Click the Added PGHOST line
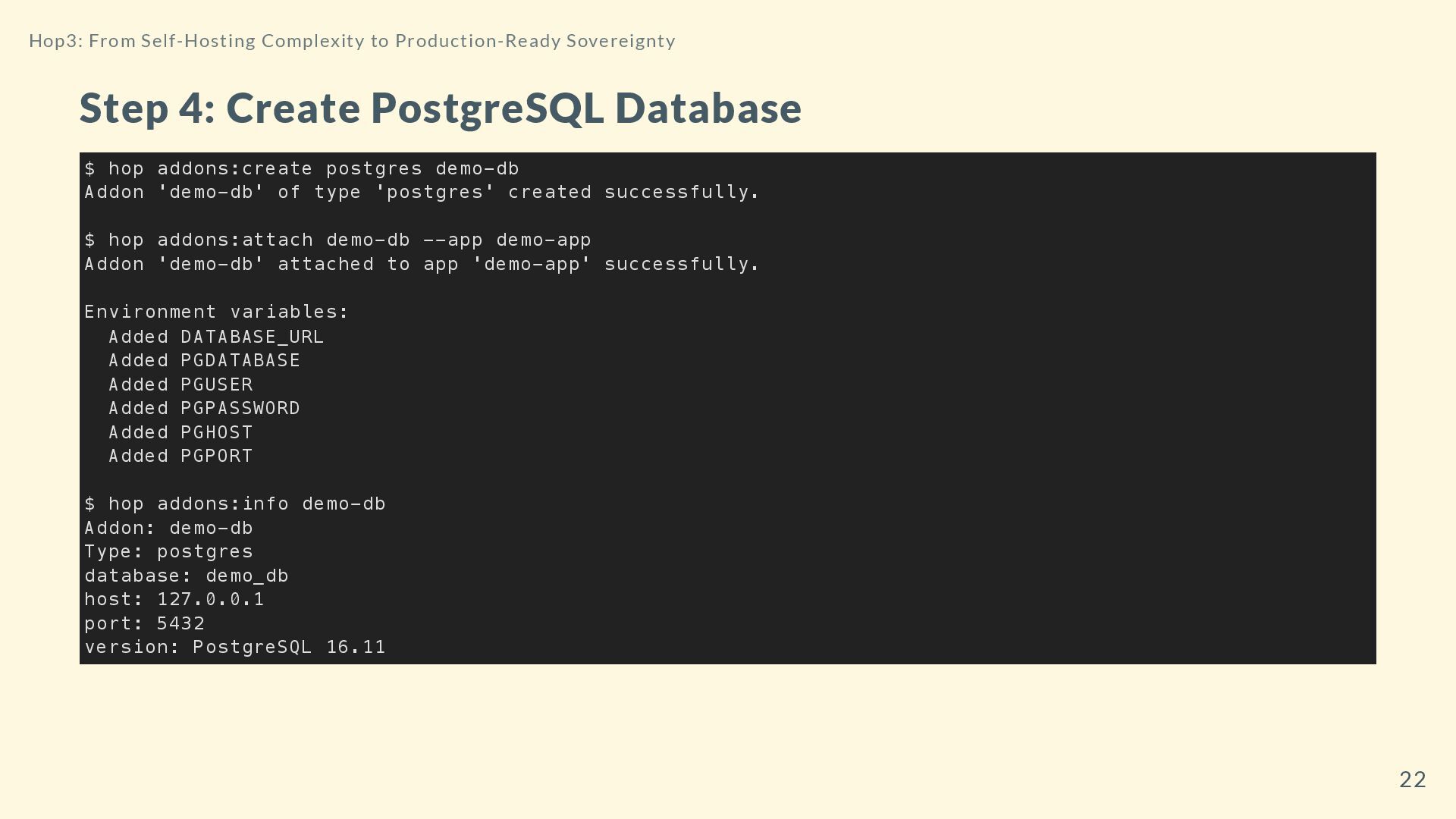Screen dimensions: 1456x819 coord(180,433)
